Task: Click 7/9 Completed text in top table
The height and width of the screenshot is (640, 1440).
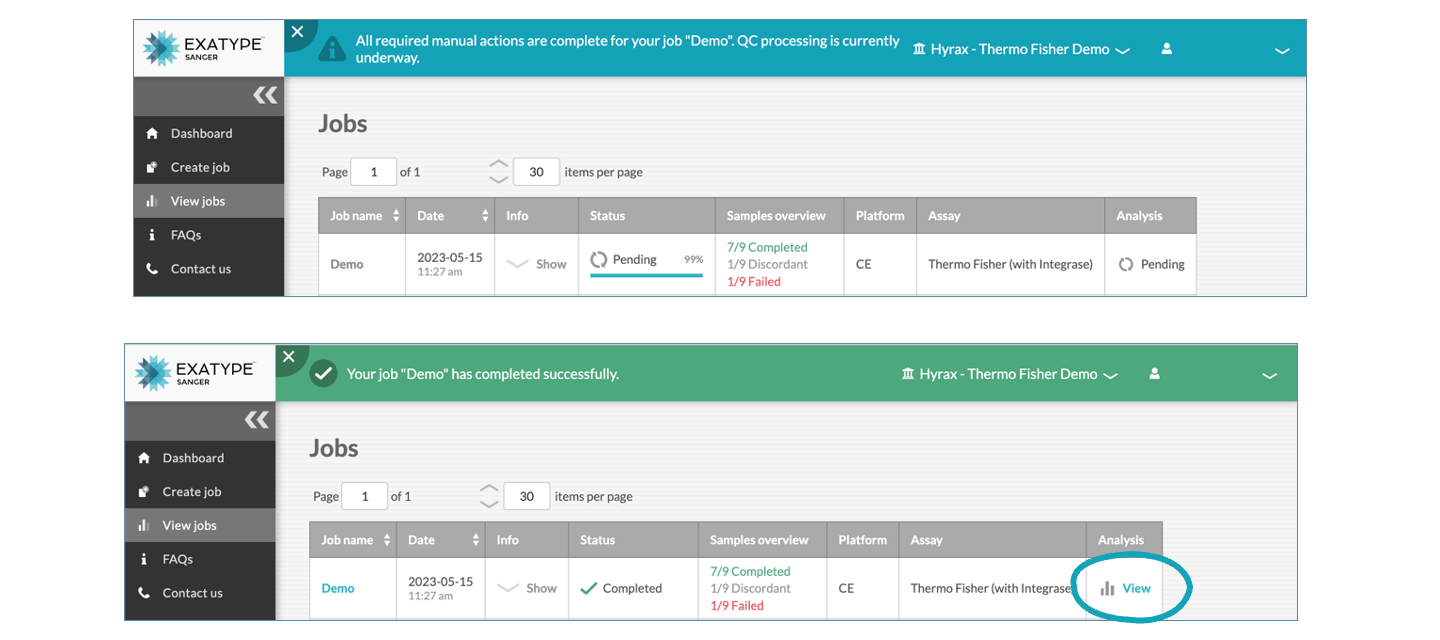Action: (767, 247)
